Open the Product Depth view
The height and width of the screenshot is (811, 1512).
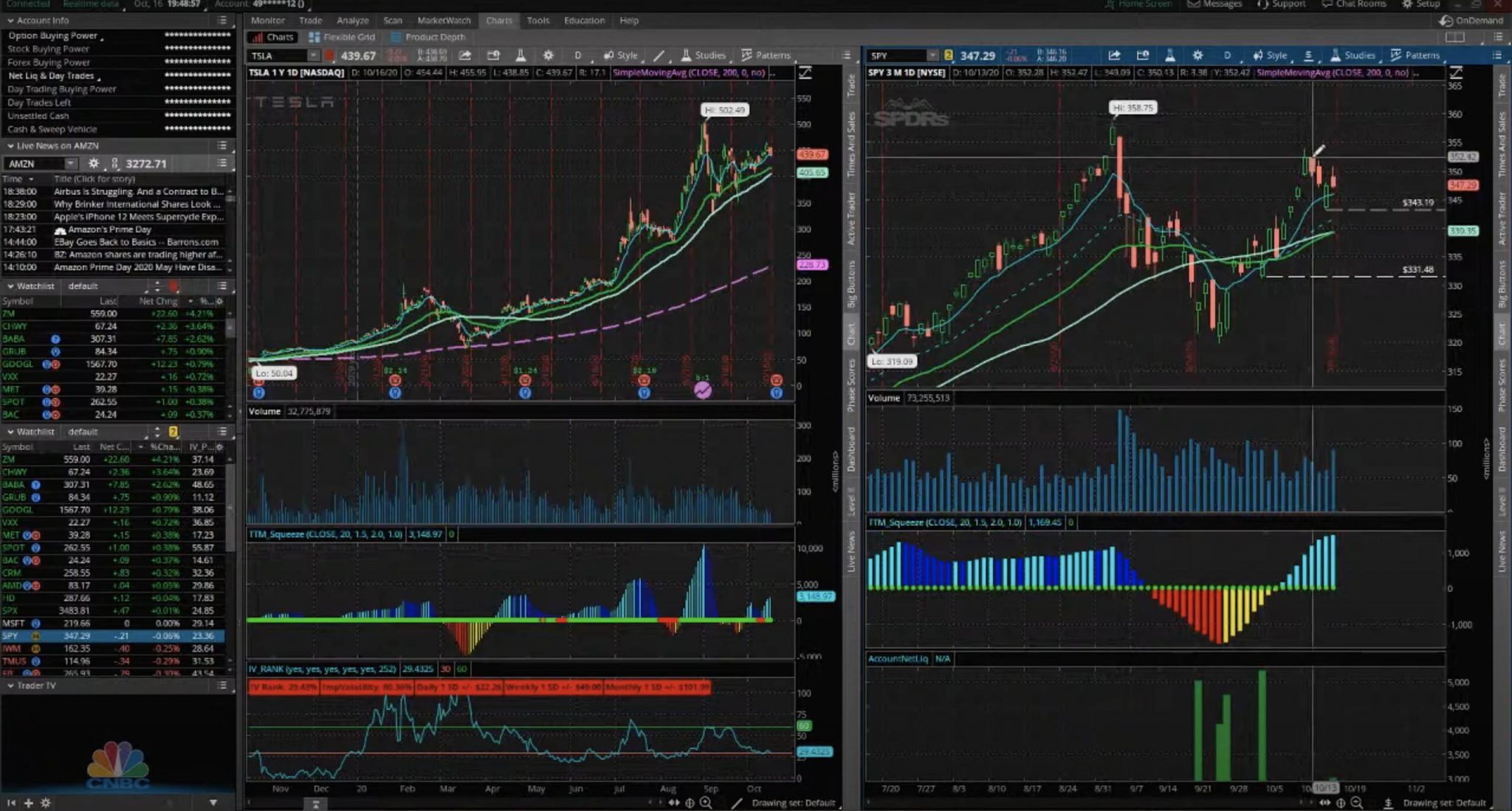point(428,37)
